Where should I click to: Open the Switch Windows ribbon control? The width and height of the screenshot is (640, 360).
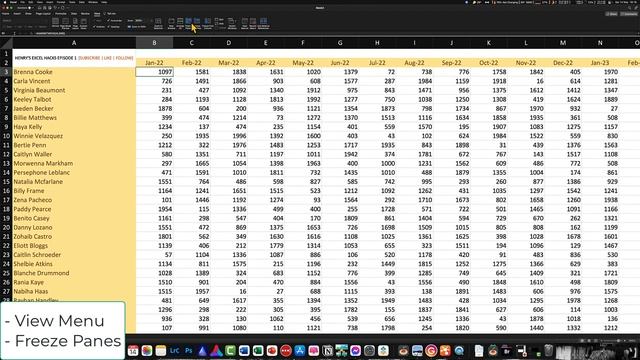pyautogui.click(x=232, y=23)
